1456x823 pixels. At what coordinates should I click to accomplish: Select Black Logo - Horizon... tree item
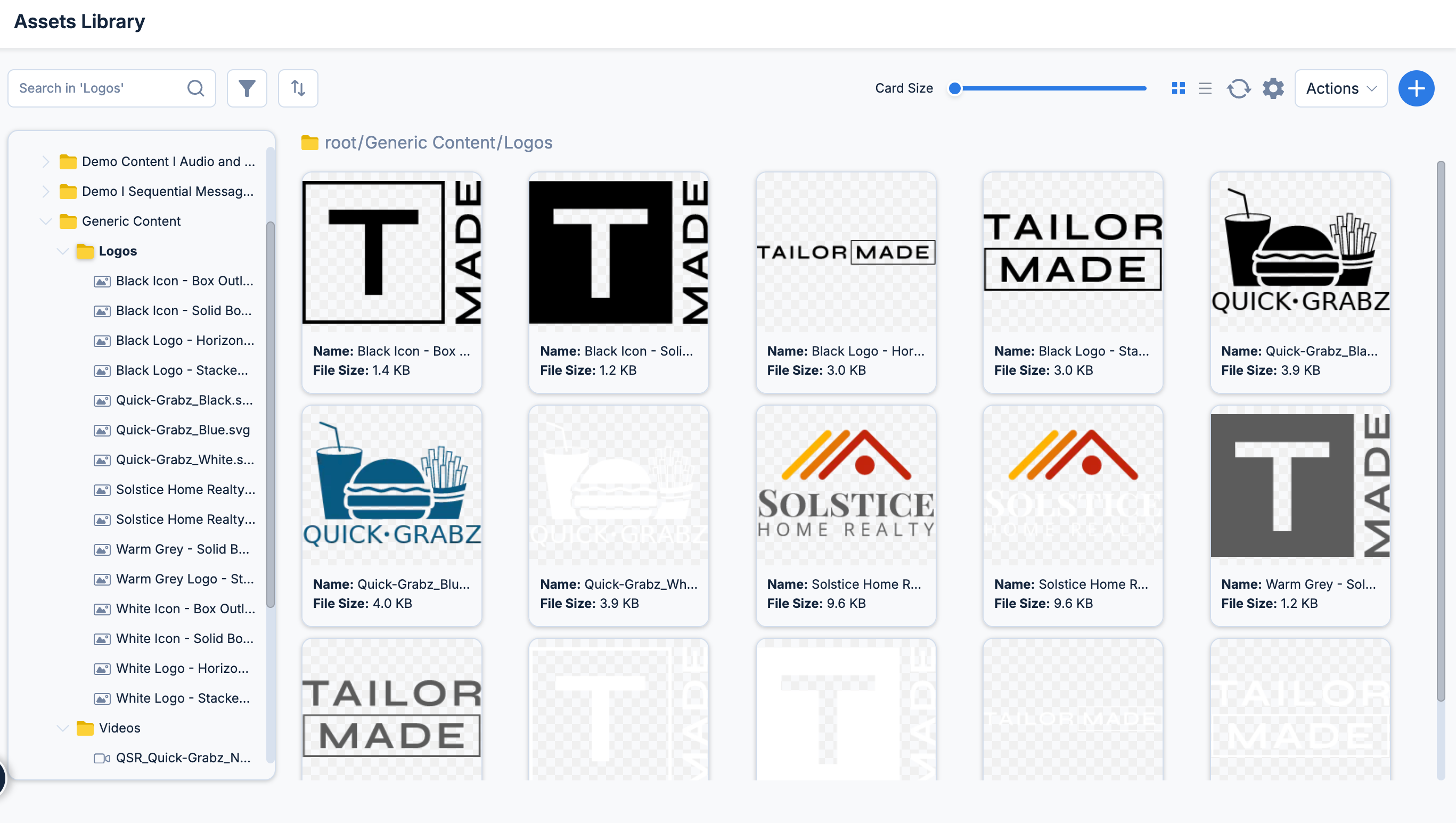coord(185,341)
